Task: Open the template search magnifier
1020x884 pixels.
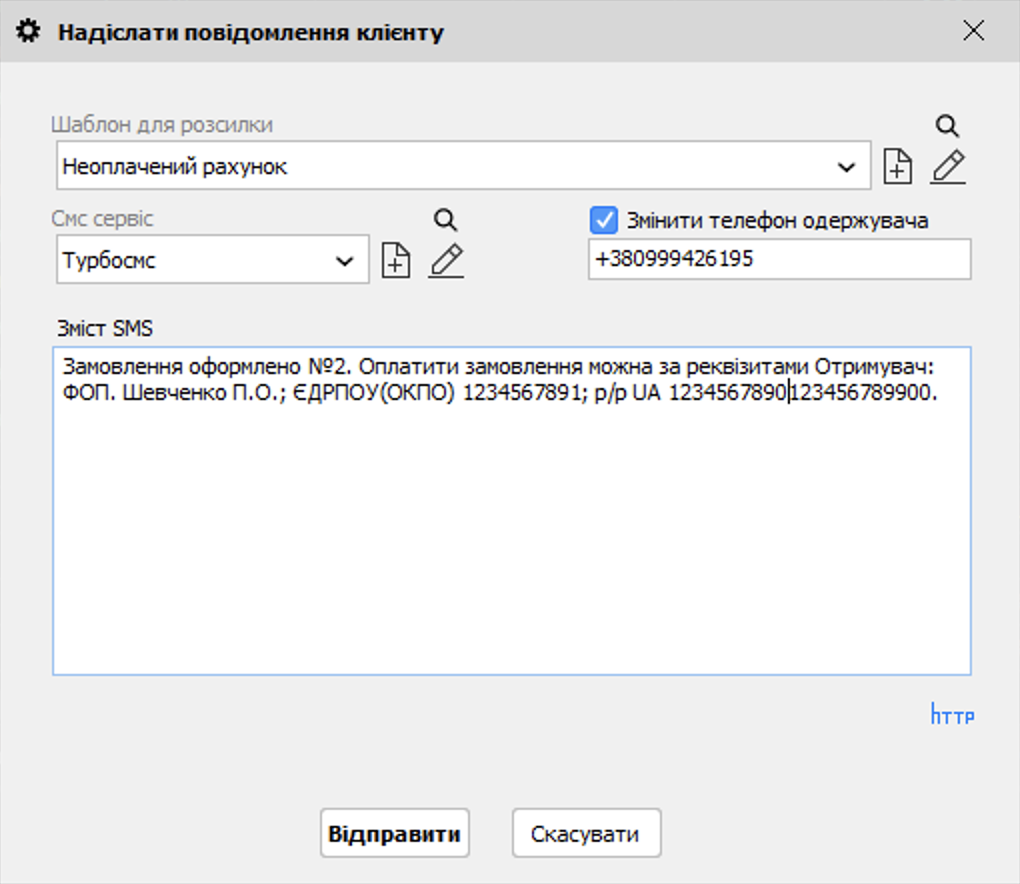Action: [x=947, y=125]
